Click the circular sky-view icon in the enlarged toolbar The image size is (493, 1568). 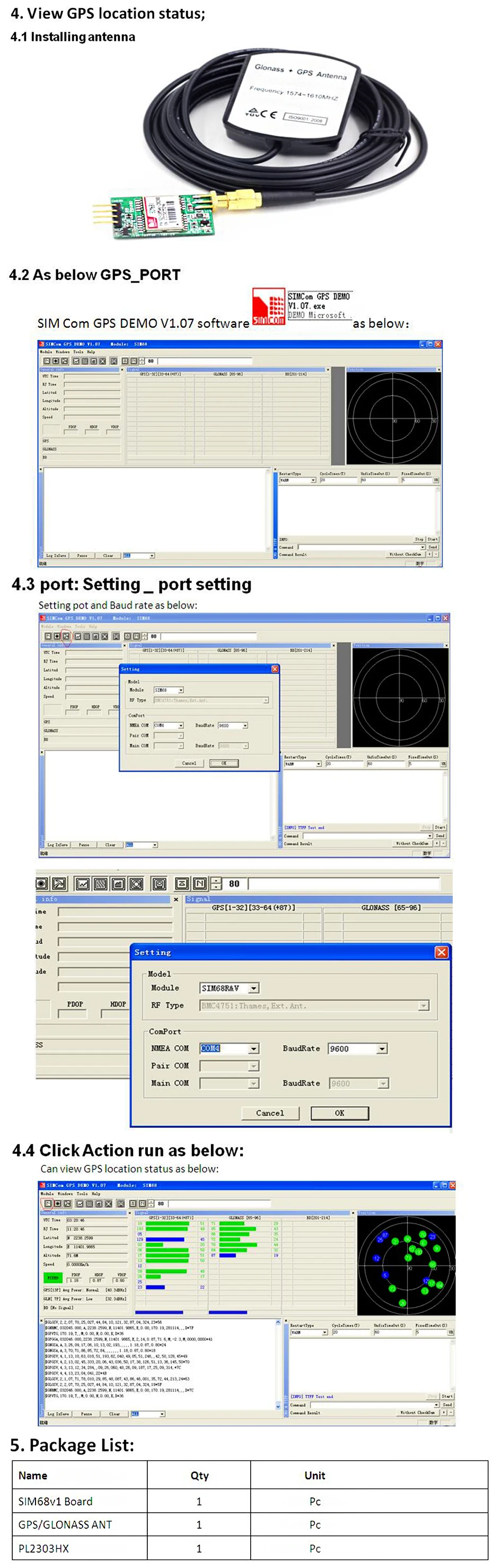coord(136,883)
